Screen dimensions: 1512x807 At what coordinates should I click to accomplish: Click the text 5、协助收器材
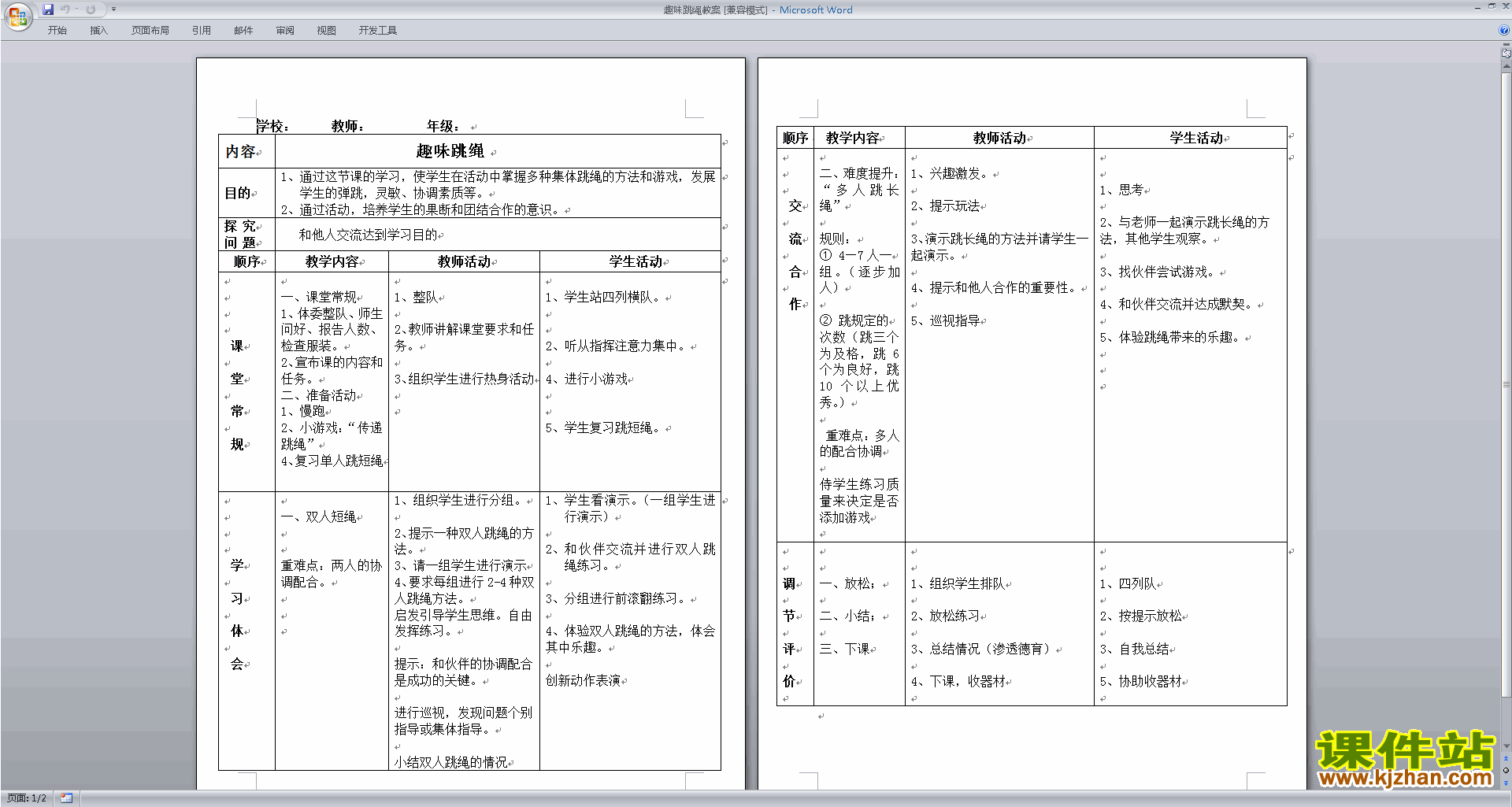pos(1141,681)
